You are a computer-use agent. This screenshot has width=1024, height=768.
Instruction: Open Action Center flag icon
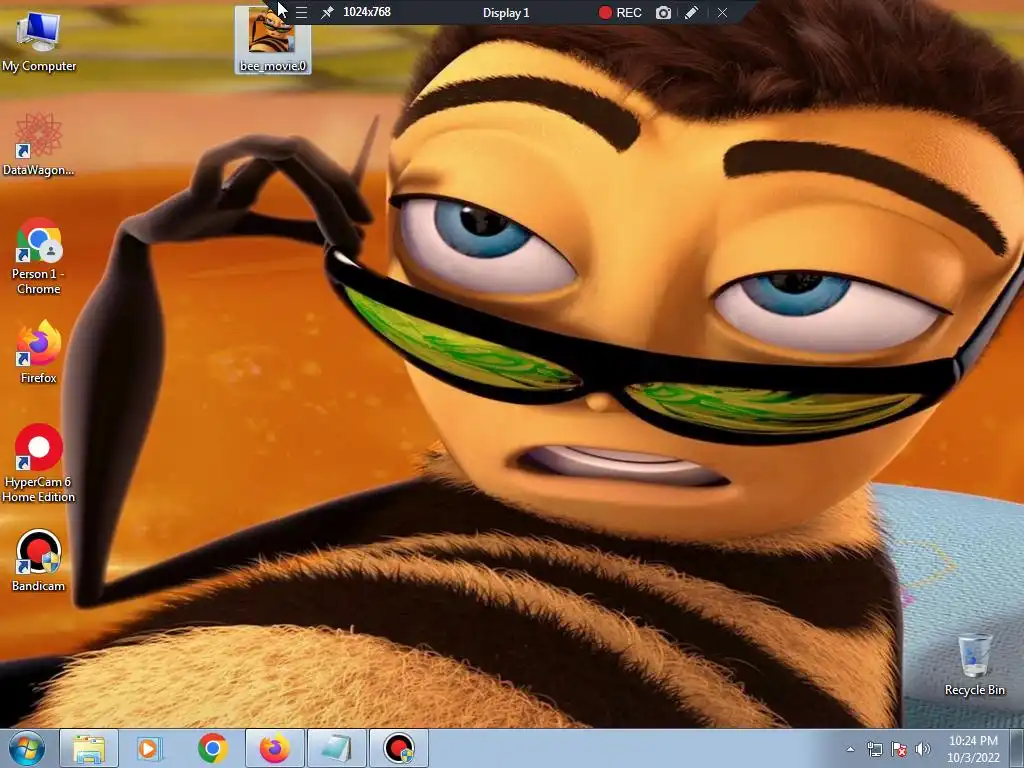[899, 749]
